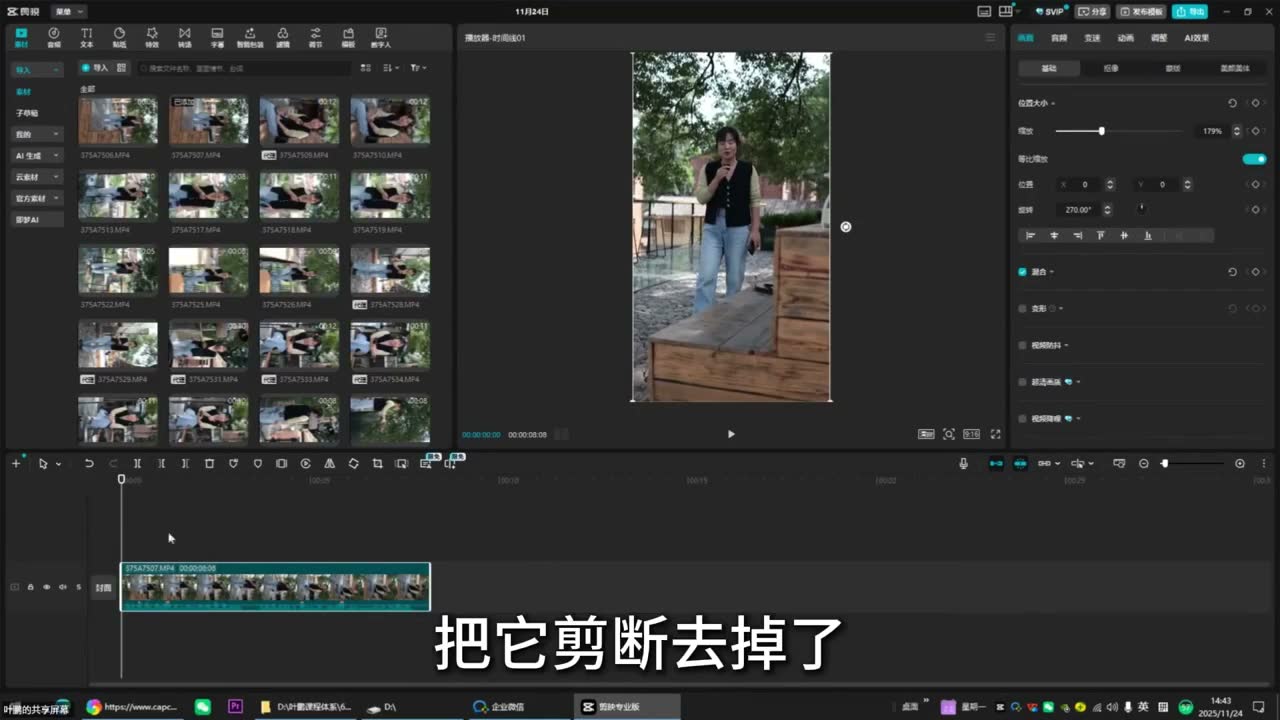Click the mirror flip icon in timeline toolbar
Screen dimensions: 1280x720
329,464
